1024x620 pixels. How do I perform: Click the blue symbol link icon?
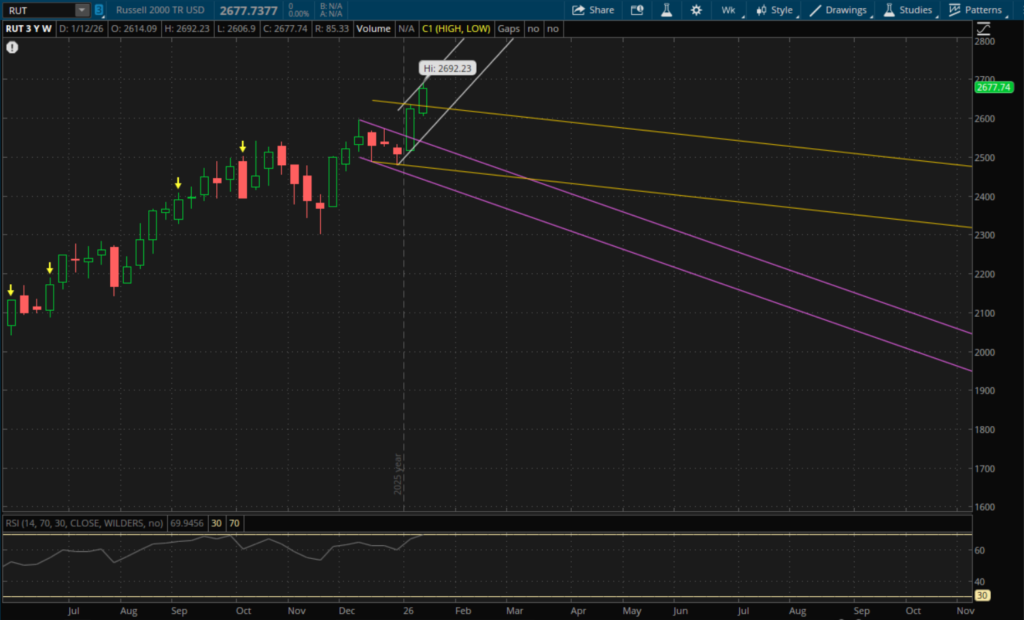coord(100,10)
